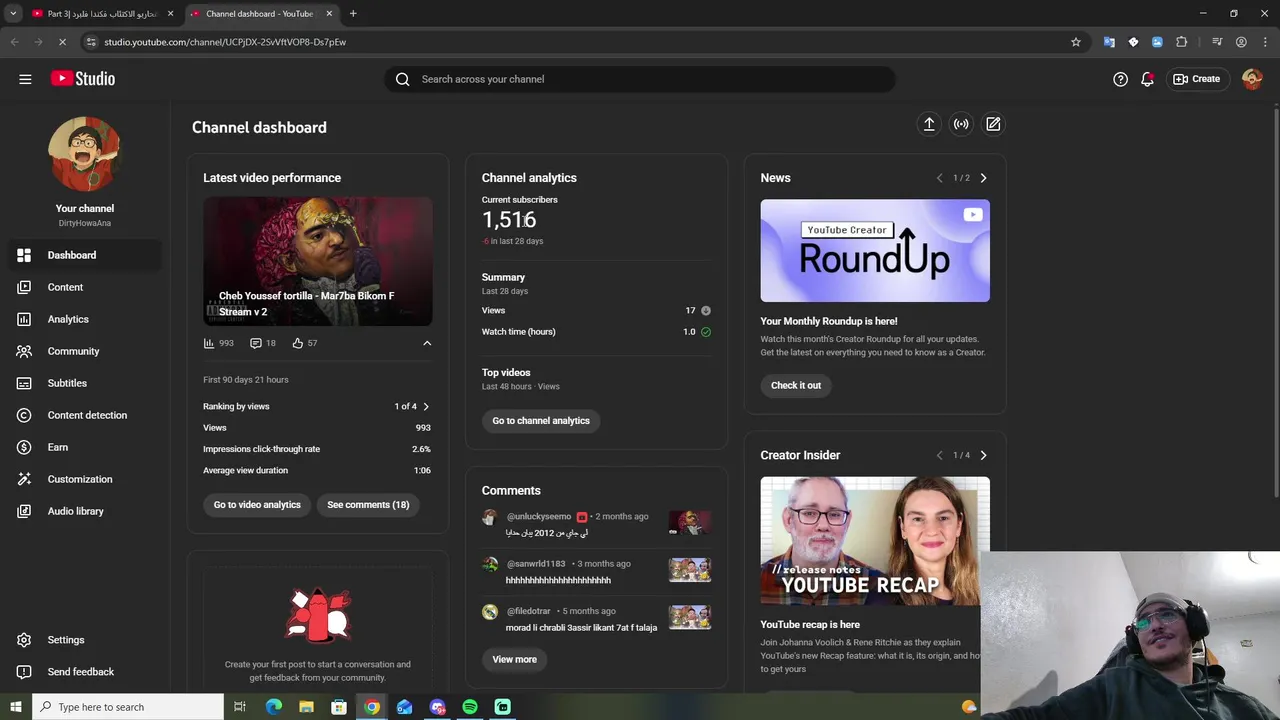Click Go to channel analytics

(541, 421)
